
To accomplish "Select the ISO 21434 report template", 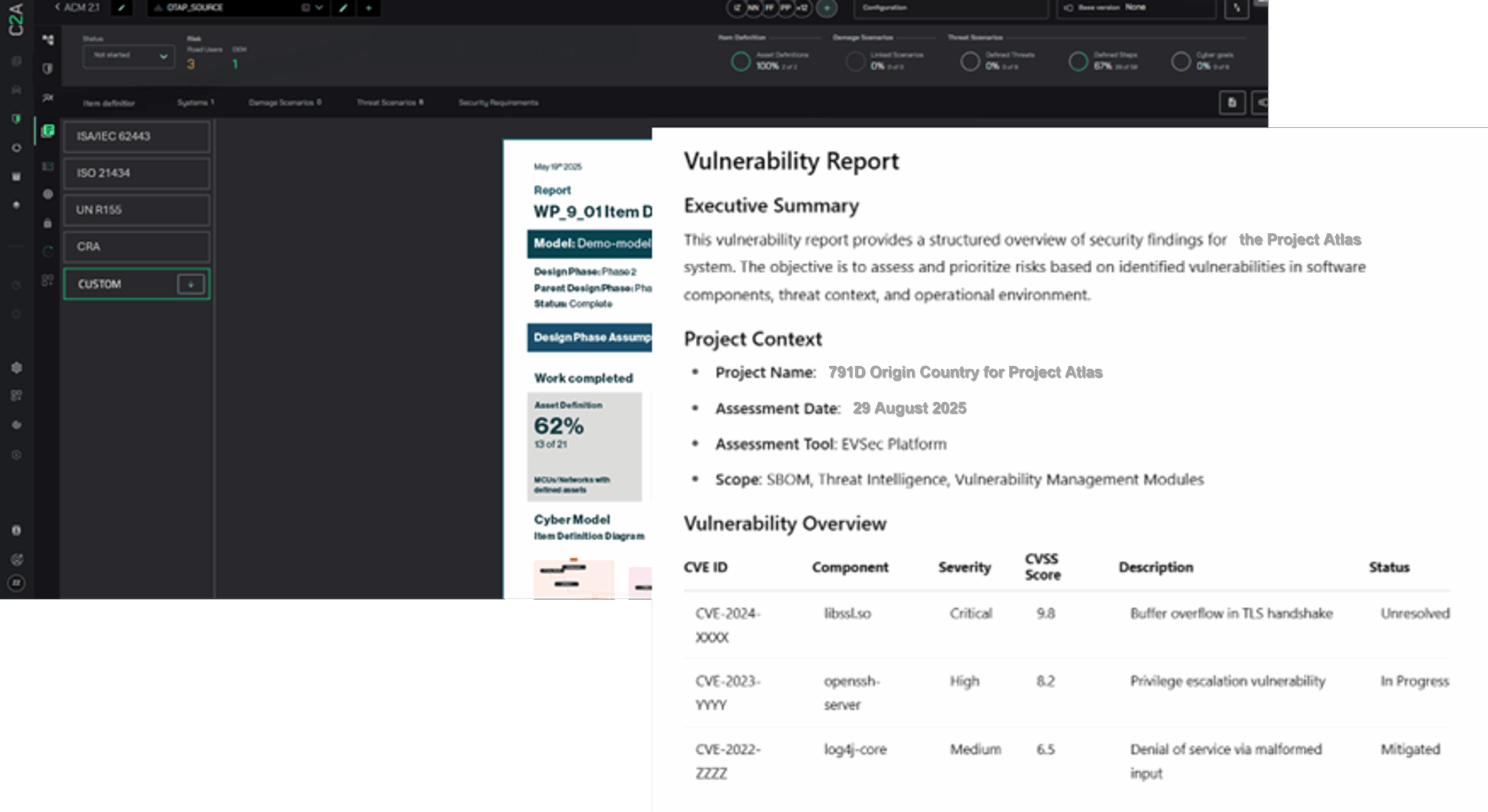I will point(137,173).
